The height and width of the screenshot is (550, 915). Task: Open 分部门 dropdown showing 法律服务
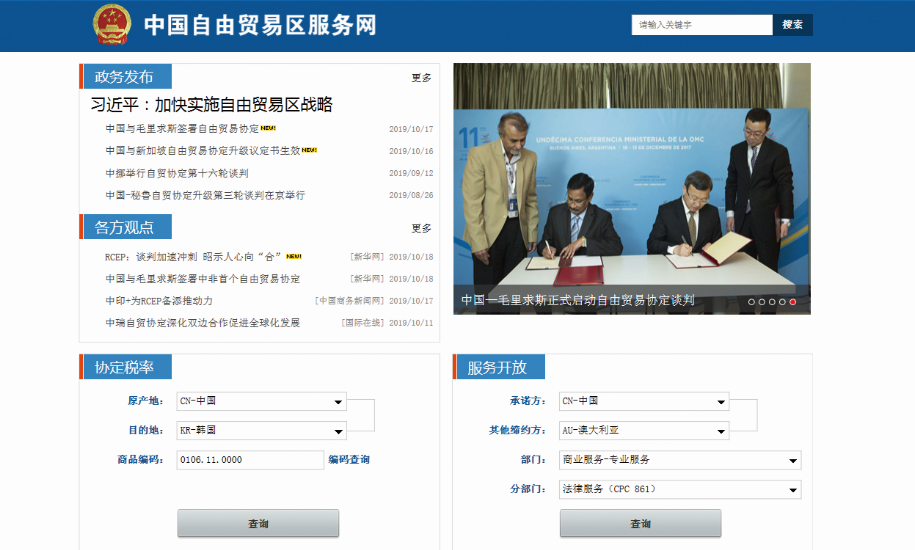tap(680, 490)
